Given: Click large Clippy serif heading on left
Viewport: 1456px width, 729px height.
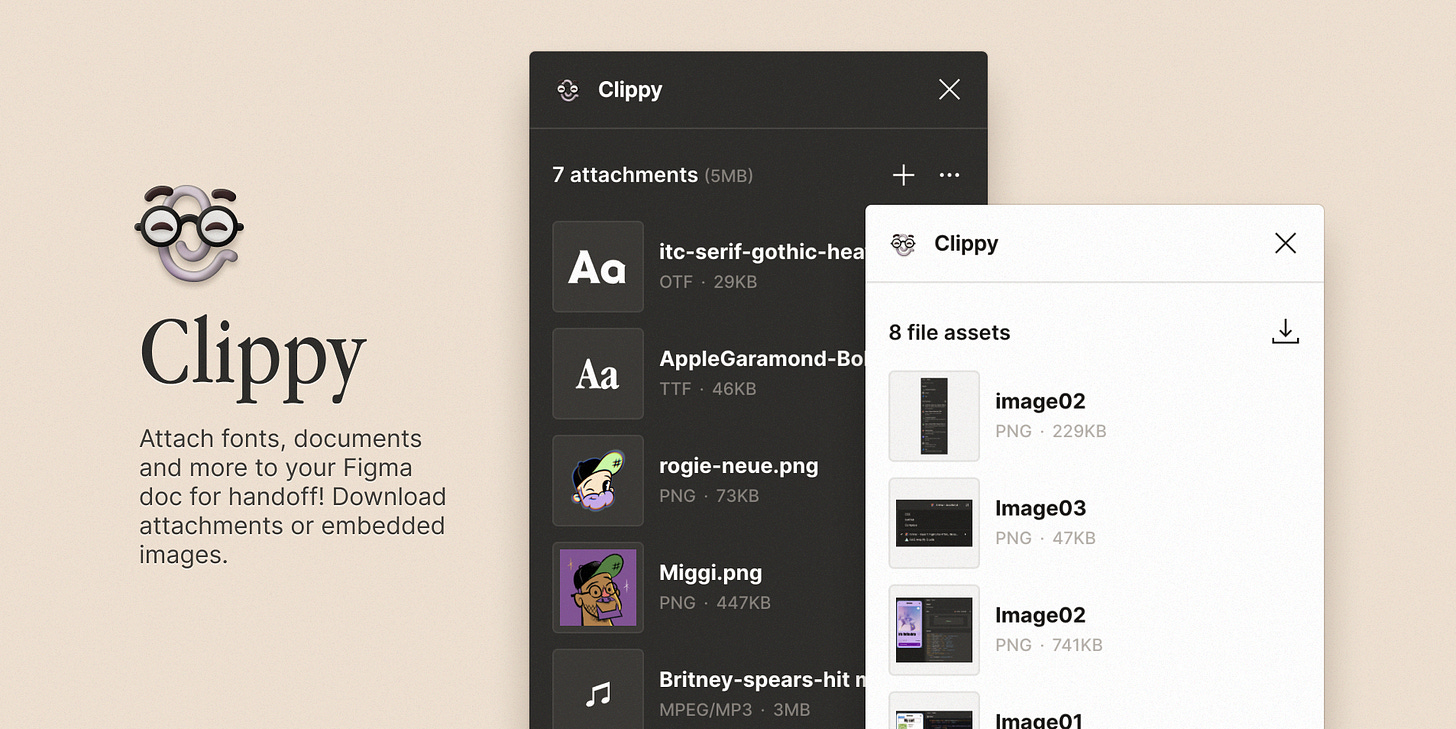Looking at the screenshot, I should (x=253, y=358).
